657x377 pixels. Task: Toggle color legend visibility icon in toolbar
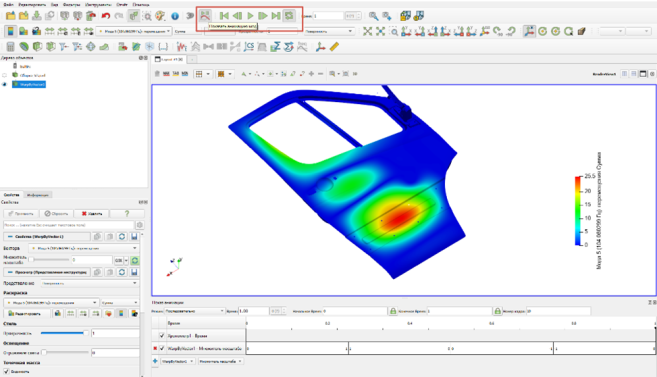point(10,31)
